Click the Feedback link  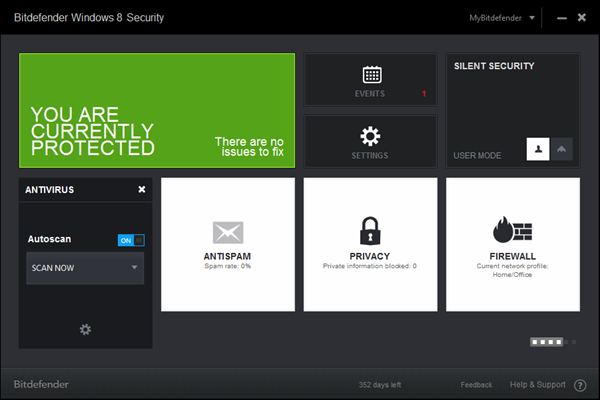coord(476,385)
